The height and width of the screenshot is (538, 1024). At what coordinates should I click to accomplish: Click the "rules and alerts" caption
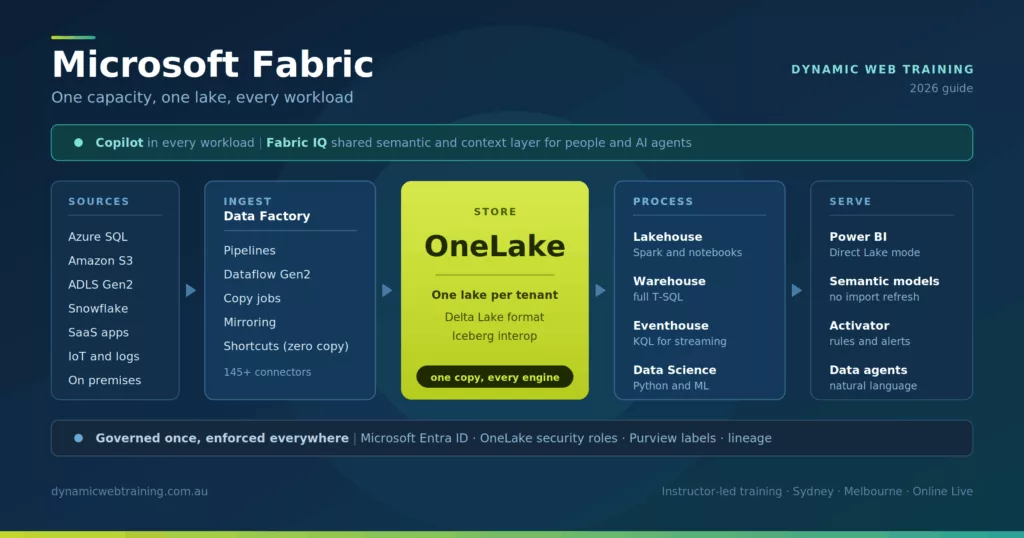[870, 341]
